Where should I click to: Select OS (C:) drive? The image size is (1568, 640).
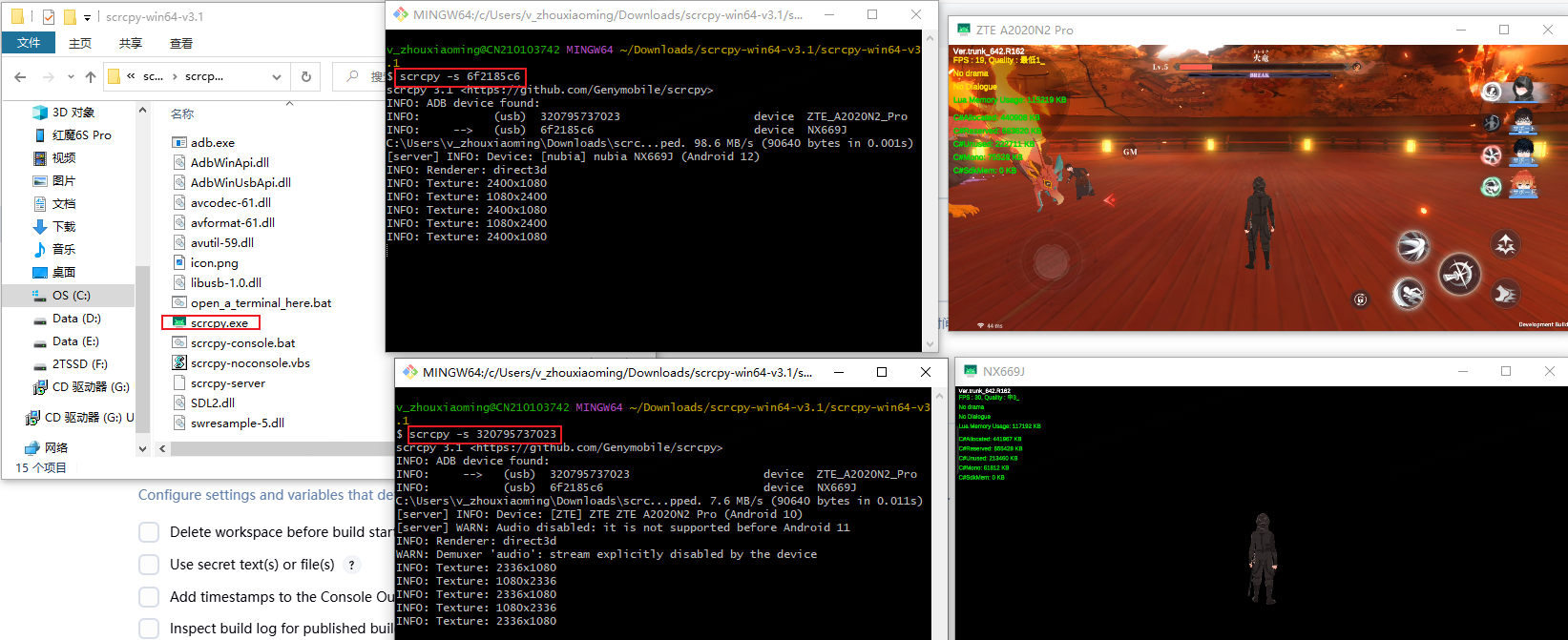click(71, 295)
